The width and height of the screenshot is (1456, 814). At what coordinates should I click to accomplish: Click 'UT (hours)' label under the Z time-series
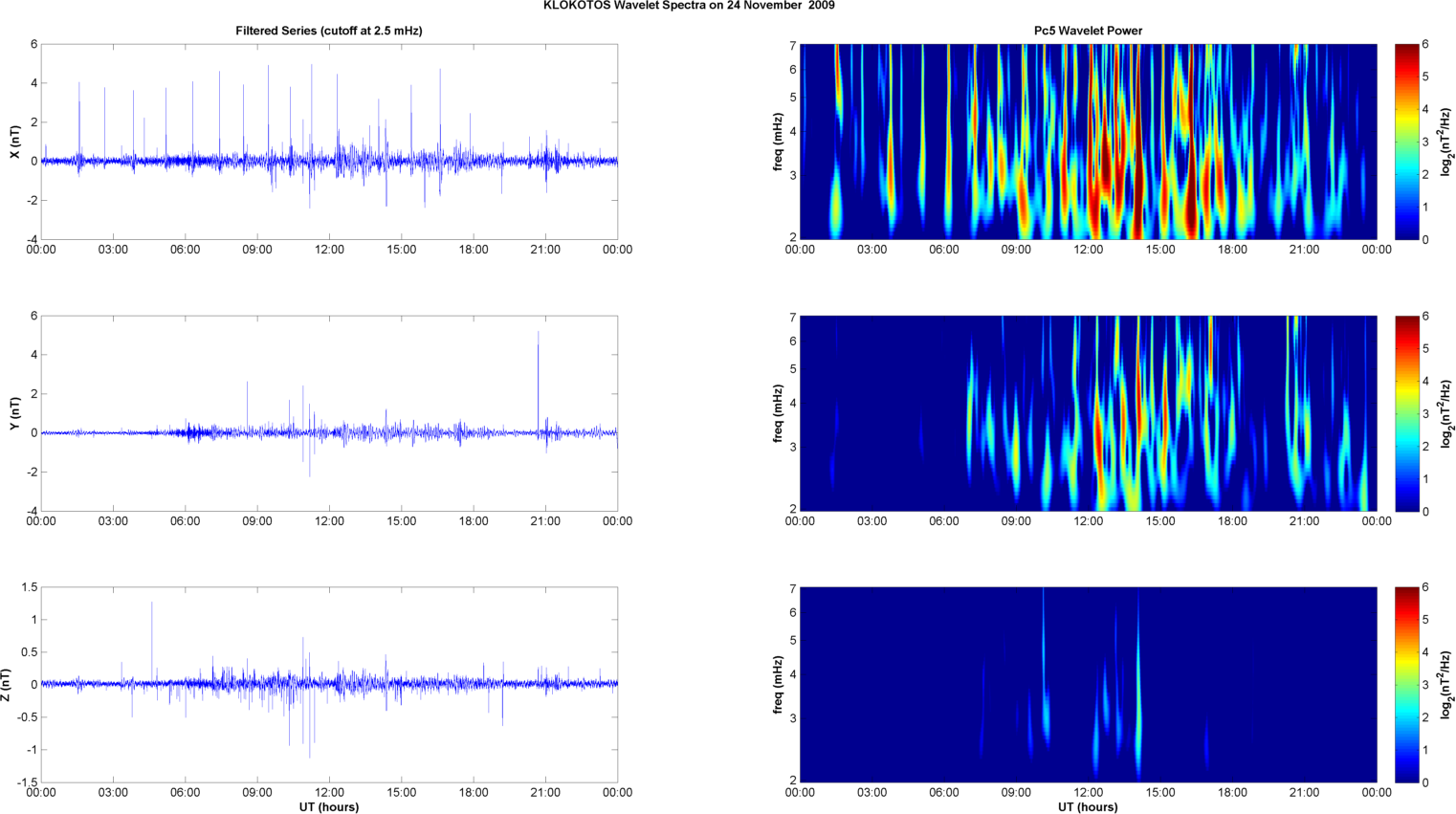(x=329, y=807)
